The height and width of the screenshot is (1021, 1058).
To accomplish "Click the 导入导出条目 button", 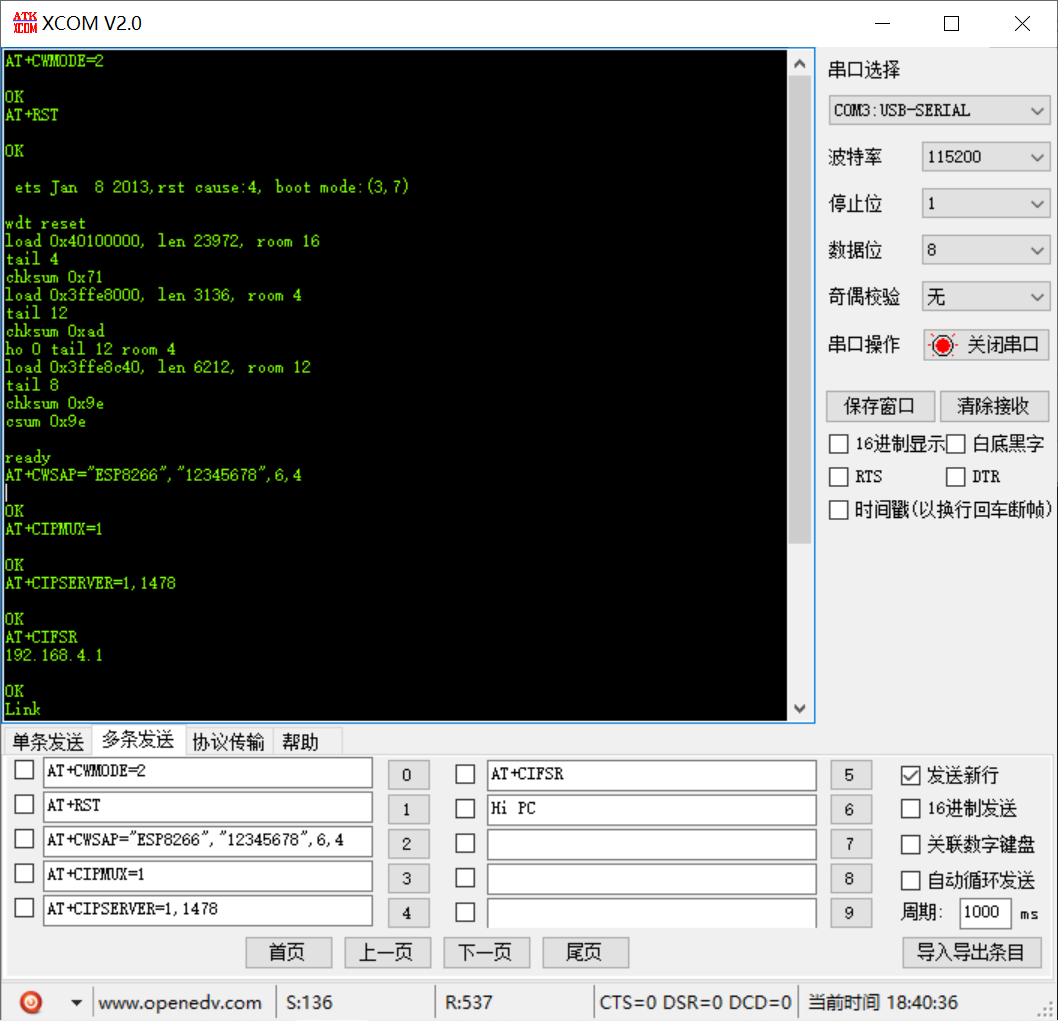I will coord(972,952).
